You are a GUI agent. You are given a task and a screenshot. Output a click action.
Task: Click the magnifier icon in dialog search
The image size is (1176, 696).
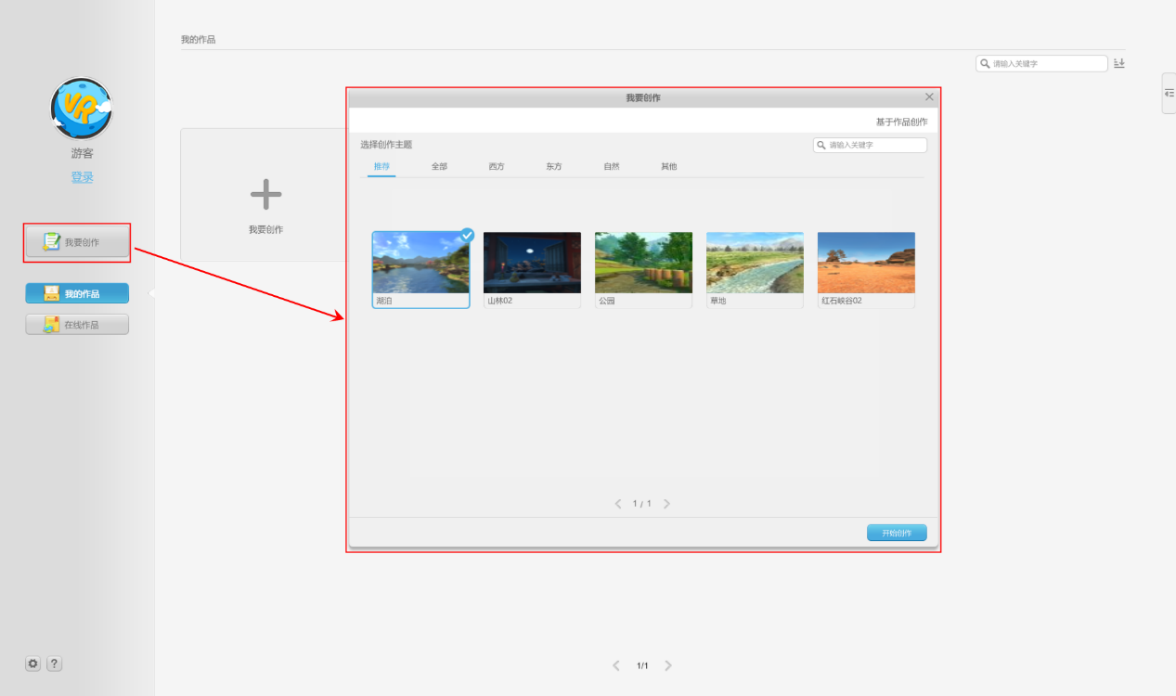pos(821,146)
